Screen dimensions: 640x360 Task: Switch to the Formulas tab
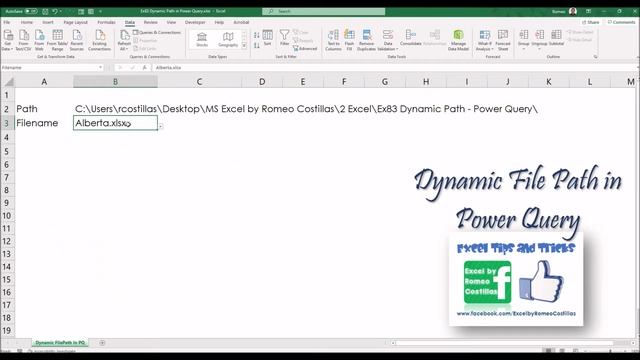pyautogui.click(x=106, y=22)
